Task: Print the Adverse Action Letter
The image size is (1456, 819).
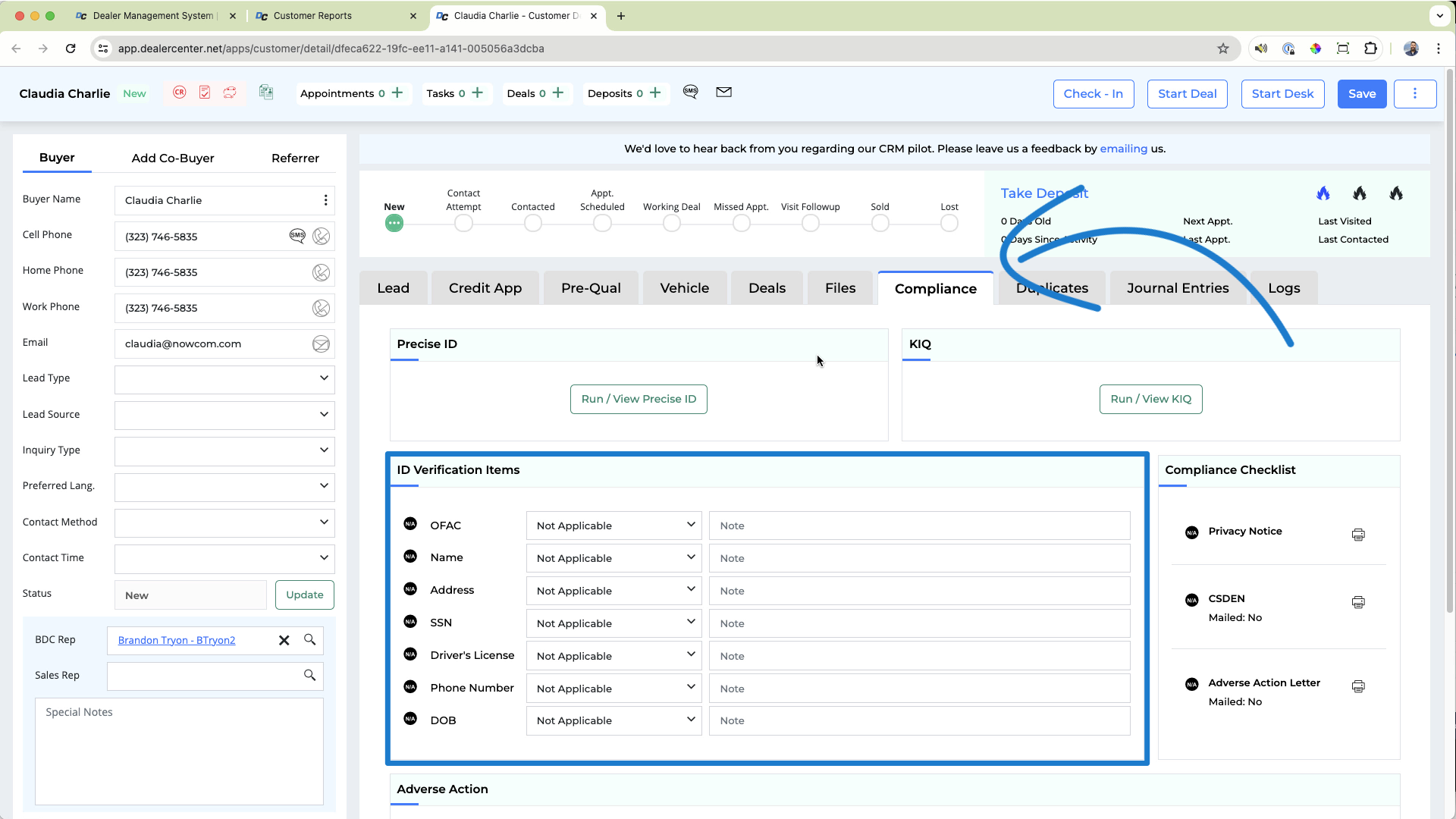Action: pos(1358,686)
